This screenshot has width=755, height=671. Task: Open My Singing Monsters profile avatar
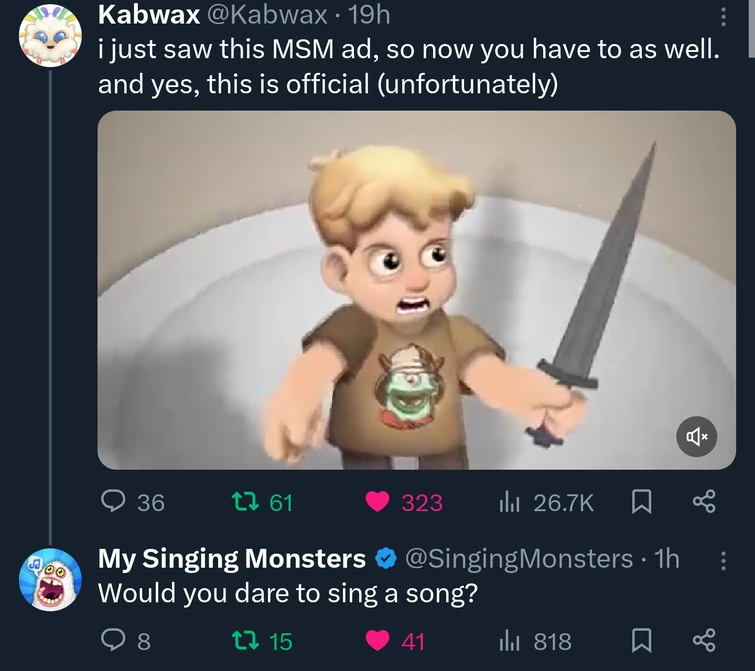tap(49, 580)
